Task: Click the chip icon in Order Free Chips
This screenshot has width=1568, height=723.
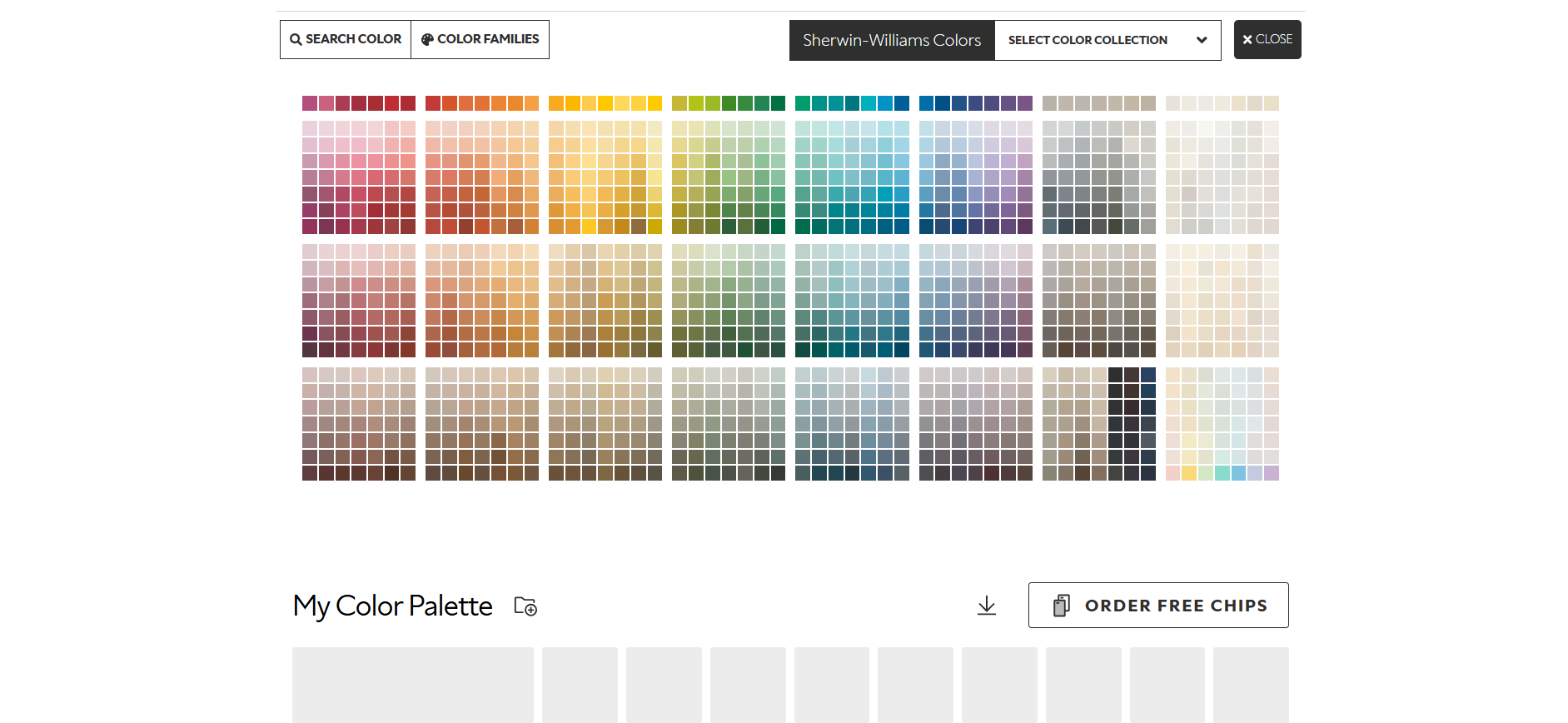Action: click(x=1062, y=606)
